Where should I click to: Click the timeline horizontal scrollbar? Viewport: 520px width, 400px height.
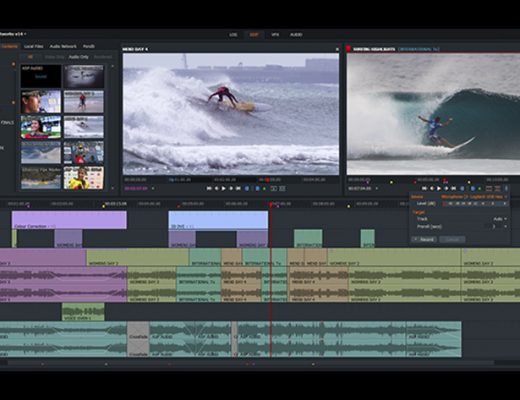click(x=250, y=363)
